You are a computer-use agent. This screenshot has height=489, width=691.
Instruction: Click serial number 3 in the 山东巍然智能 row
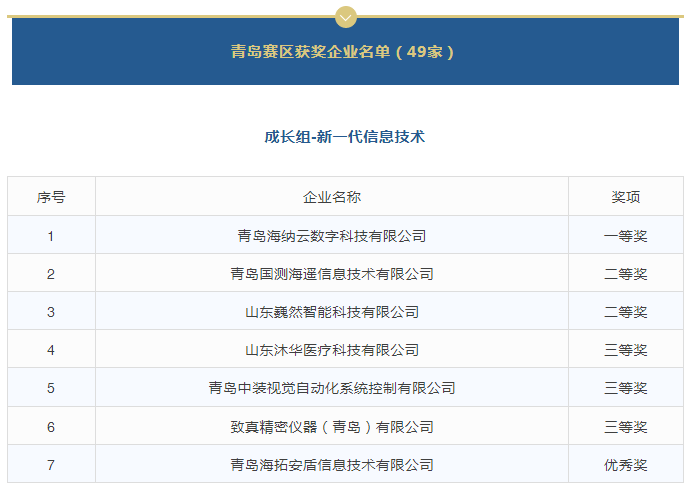(x=51, y=312)
